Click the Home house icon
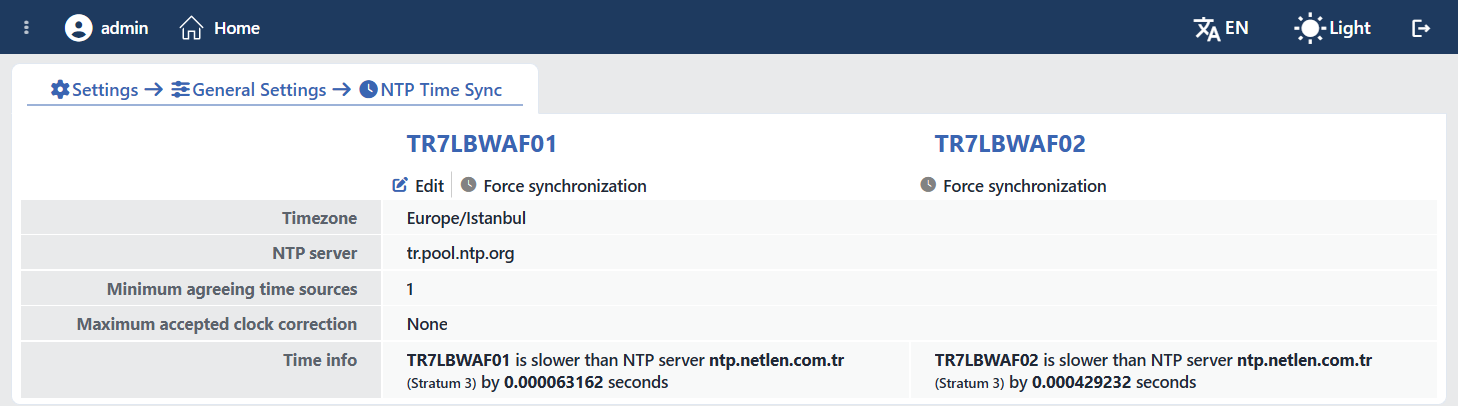 191,28
